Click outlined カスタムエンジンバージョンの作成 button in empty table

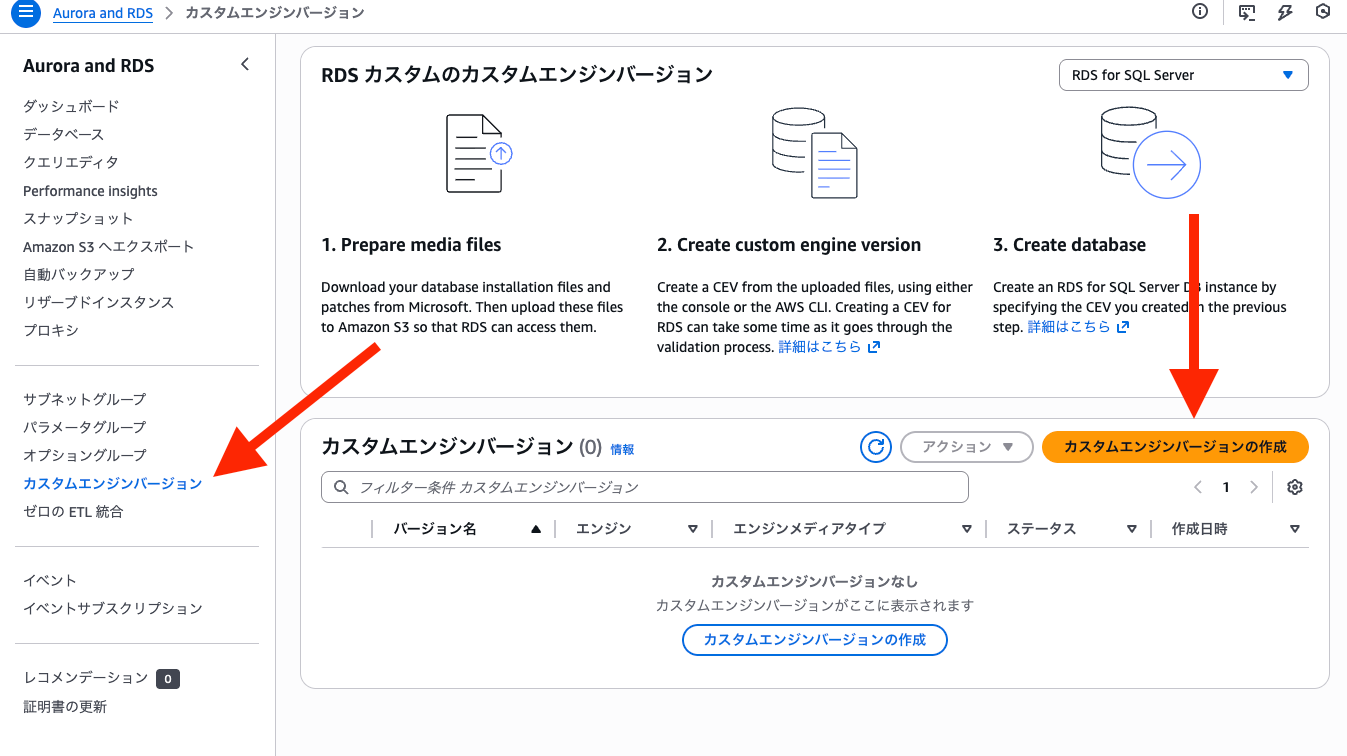tap(815, 639)
